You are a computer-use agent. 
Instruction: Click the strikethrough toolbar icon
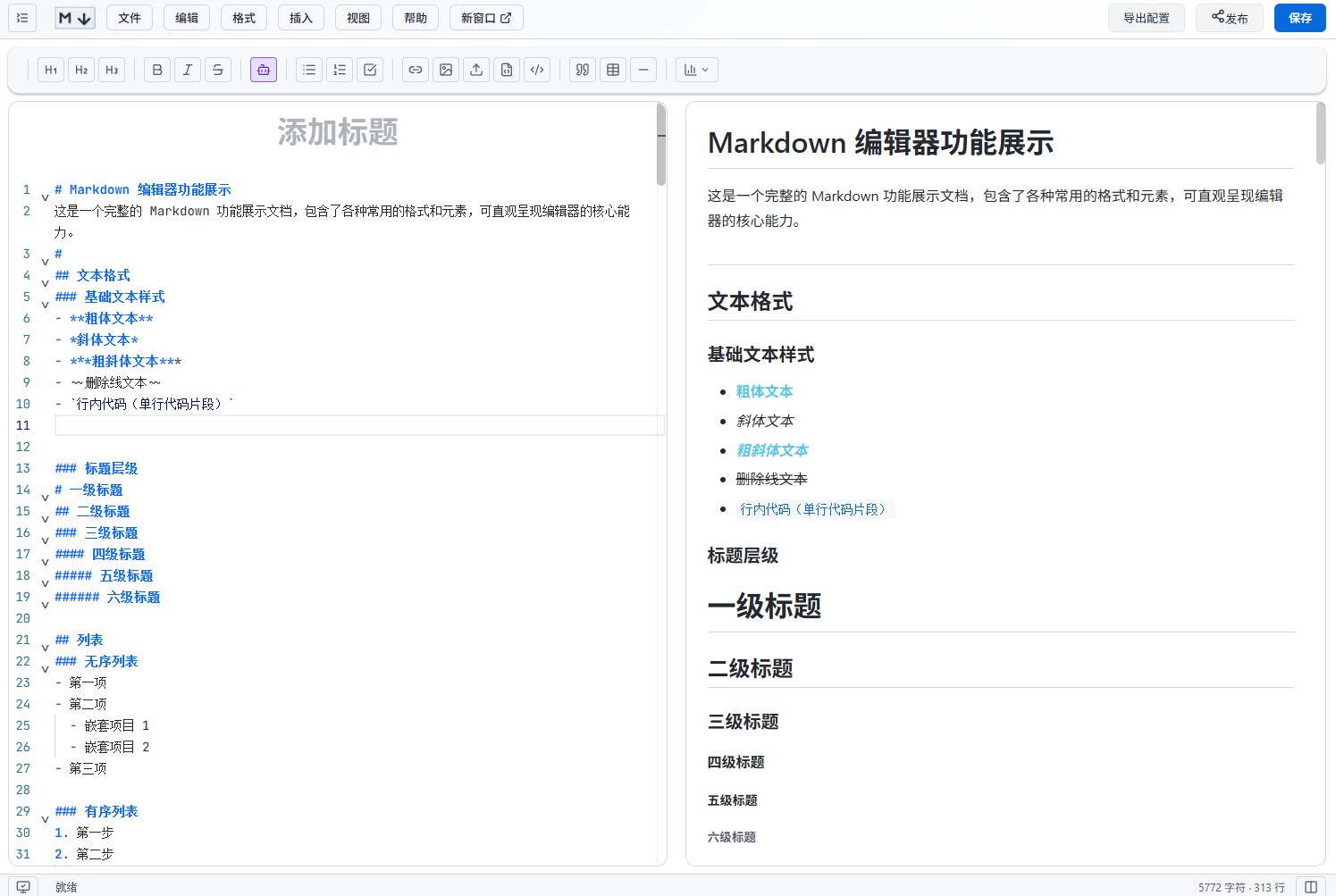point(218,70)
